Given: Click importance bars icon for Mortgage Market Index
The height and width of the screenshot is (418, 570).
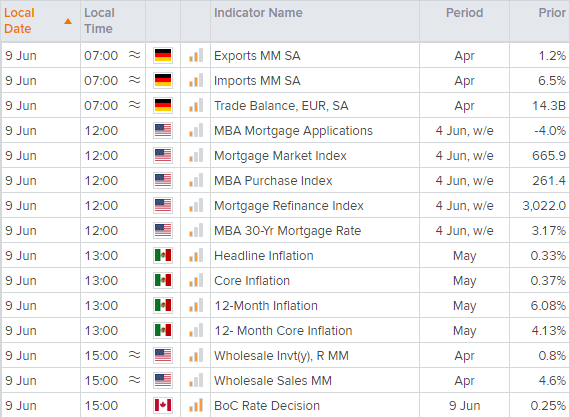Looking at the screenshot, I should tap(196, 156).
